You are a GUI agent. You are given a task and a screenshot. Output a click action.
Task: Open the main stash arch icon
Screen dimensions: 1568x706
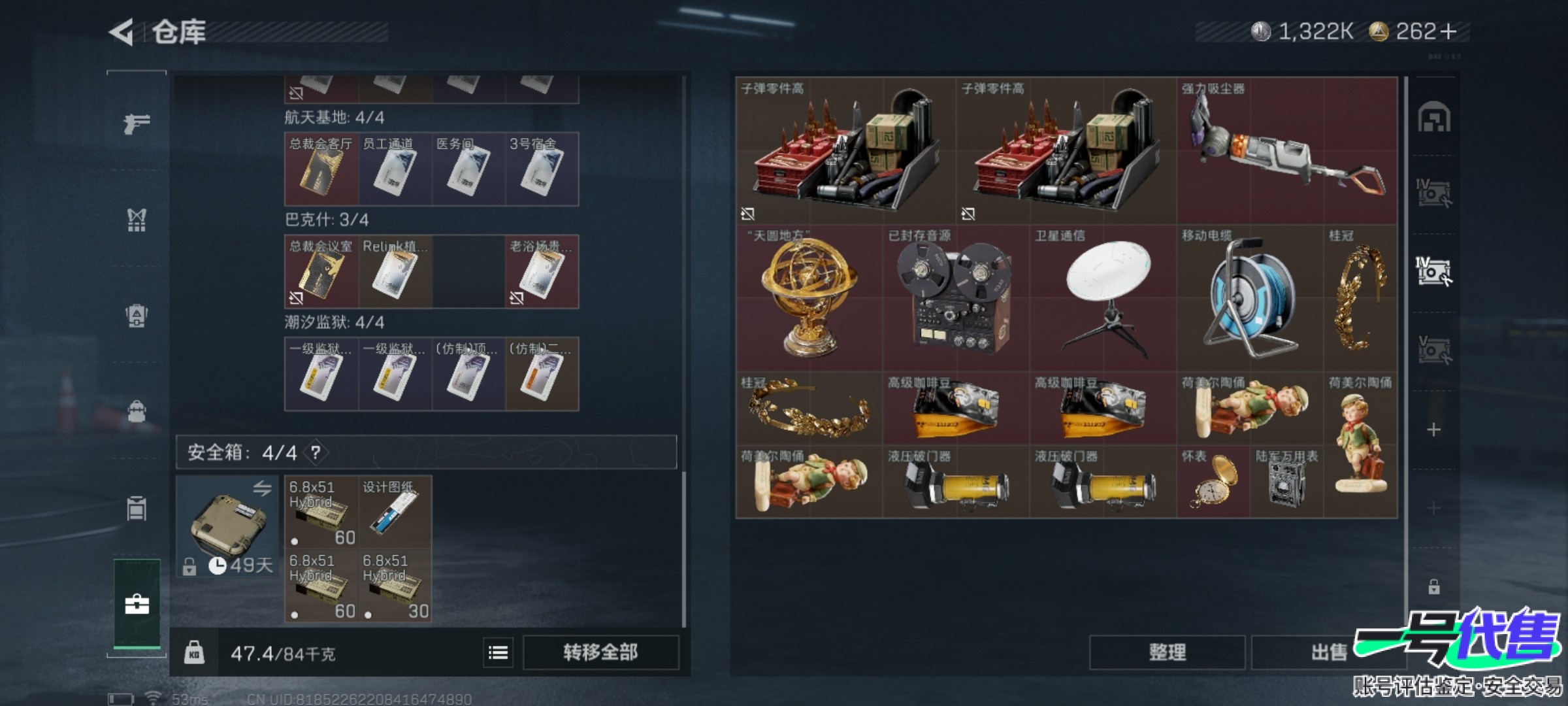pyautogui.click(x=1434, y=118)
